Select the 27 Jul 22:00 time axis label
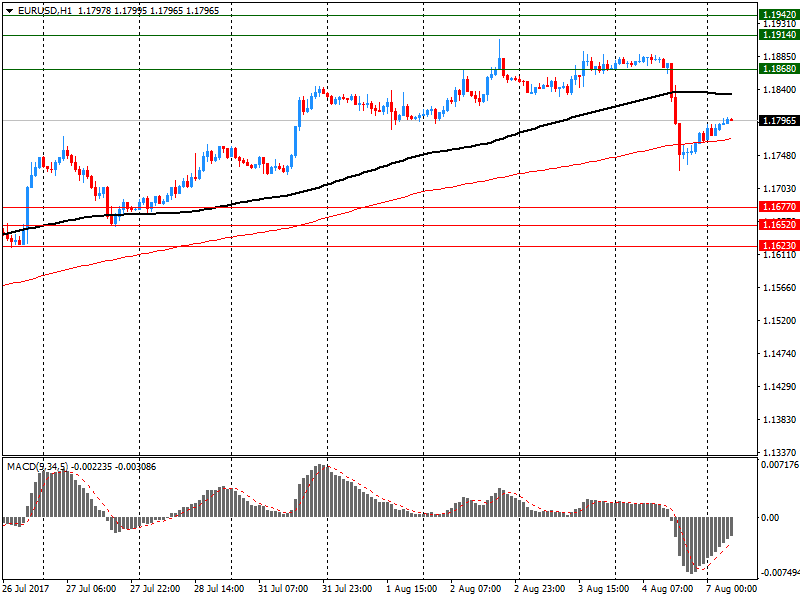 [x=155, y=589]
